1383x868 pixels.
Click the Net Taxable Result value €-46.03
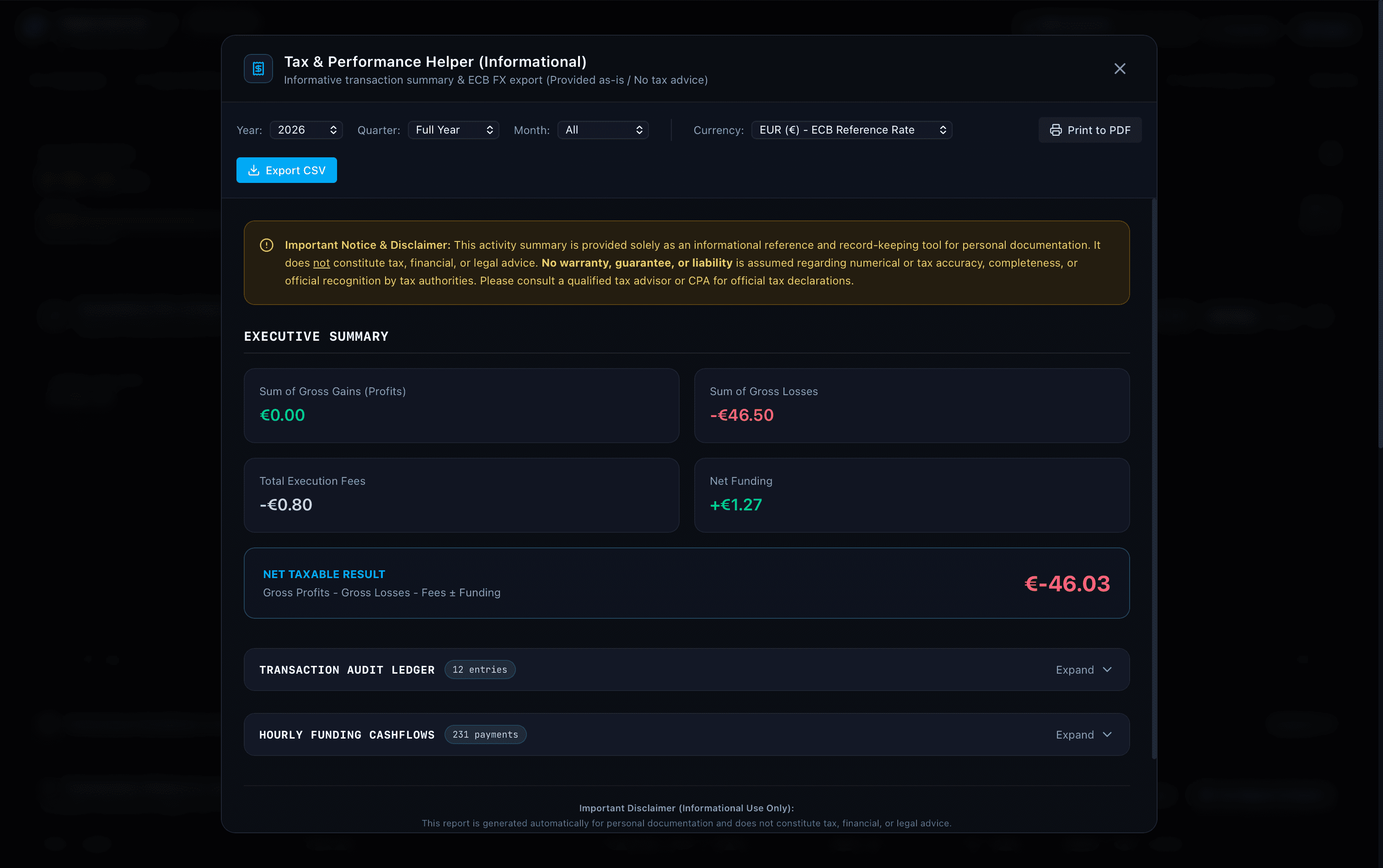tap(1067, 584)
